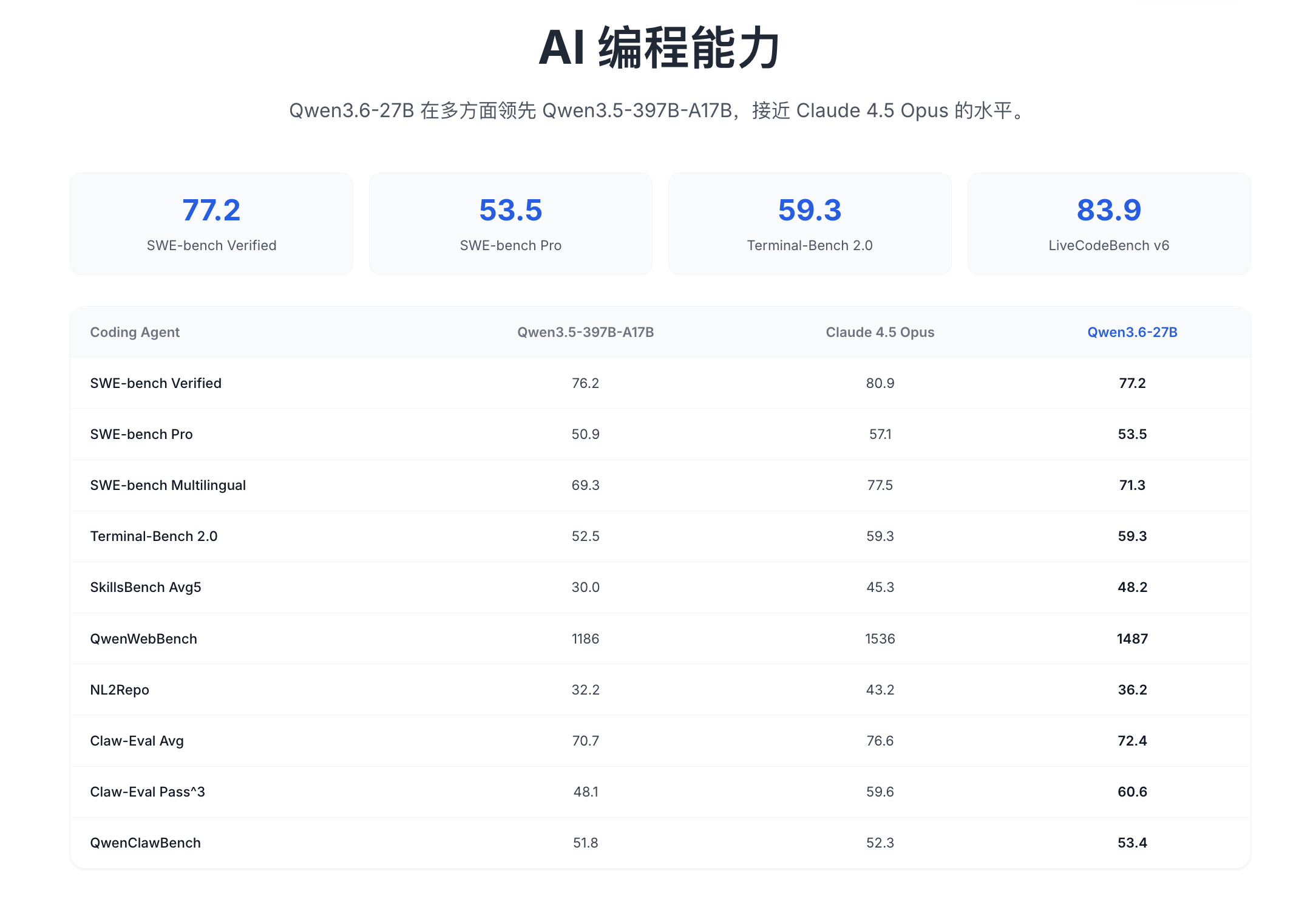Click the 1186 score in the QwenWebBench row
1316x901 pixels.
585,639
